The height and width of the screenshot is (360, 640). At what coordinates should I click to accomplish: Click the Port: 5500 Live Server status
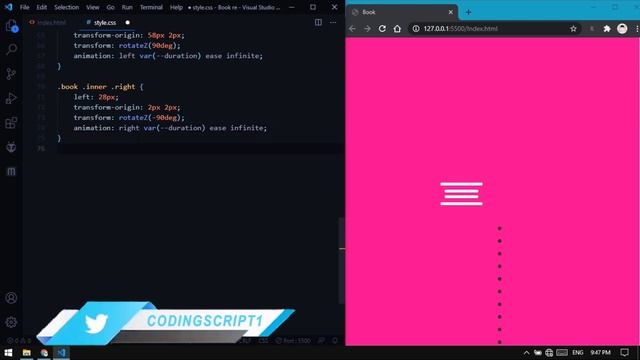pos(294,340)
